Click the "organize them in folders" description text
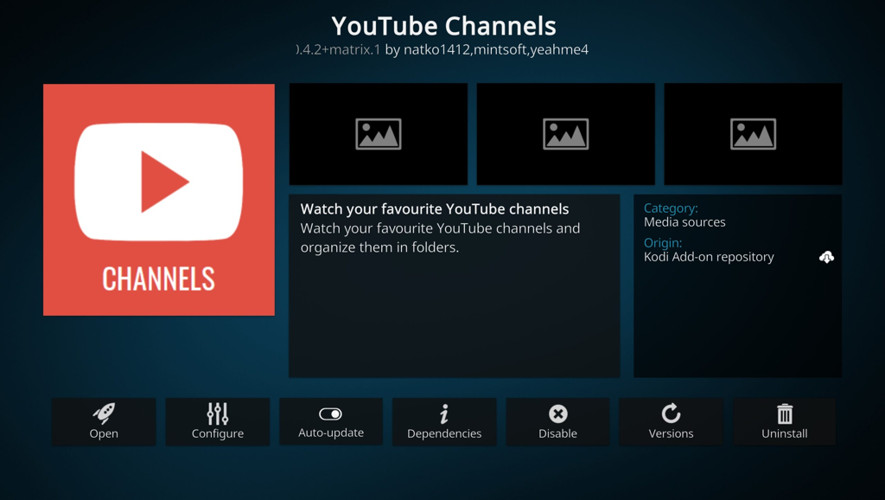 click(380, 247)
